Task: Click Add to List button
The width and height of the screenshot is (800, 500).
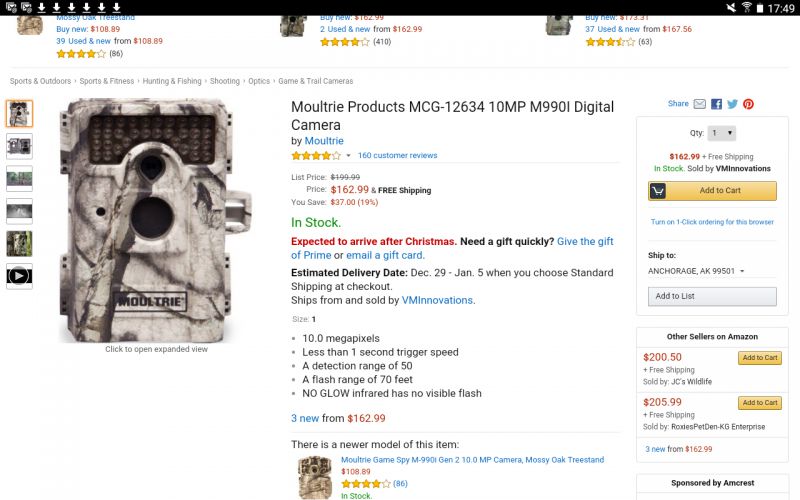Action: [x=712, y=296]
